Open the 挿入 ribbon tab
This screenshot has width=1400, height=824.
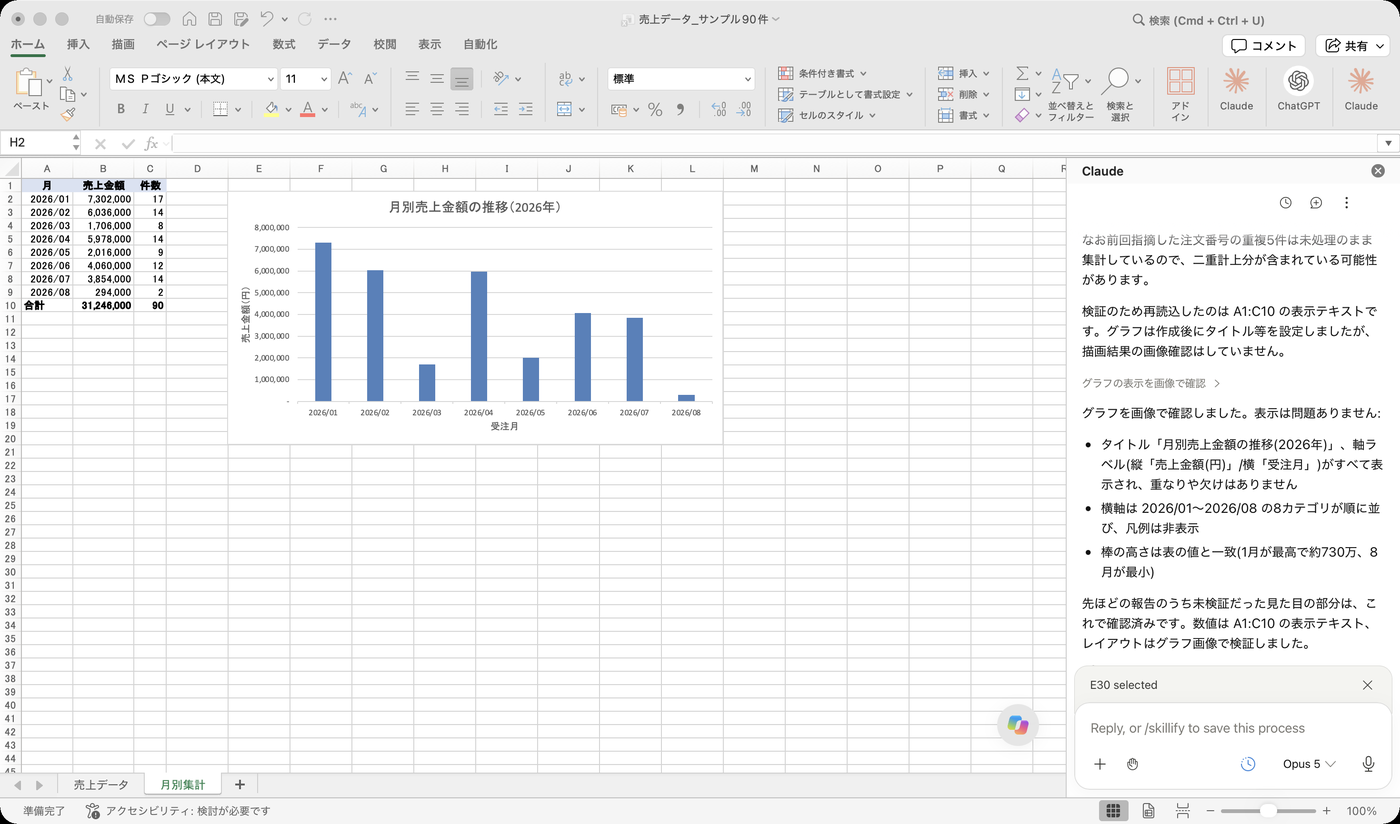click(x=78, y=44)
